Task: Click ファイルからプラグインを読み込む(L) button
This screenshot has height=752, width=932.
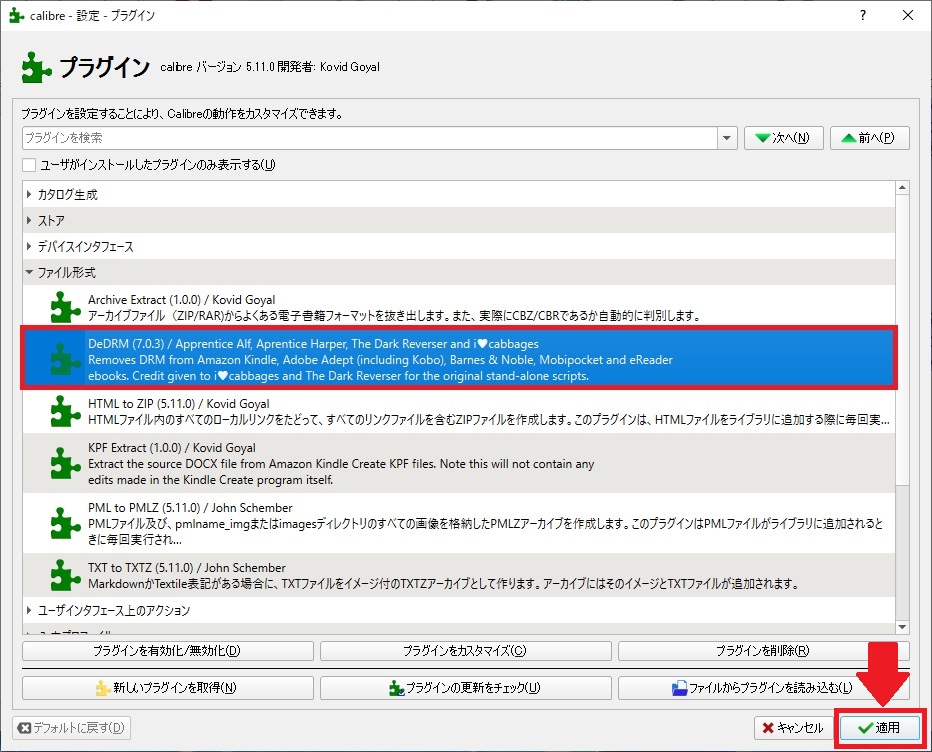Action: point(764,688)
